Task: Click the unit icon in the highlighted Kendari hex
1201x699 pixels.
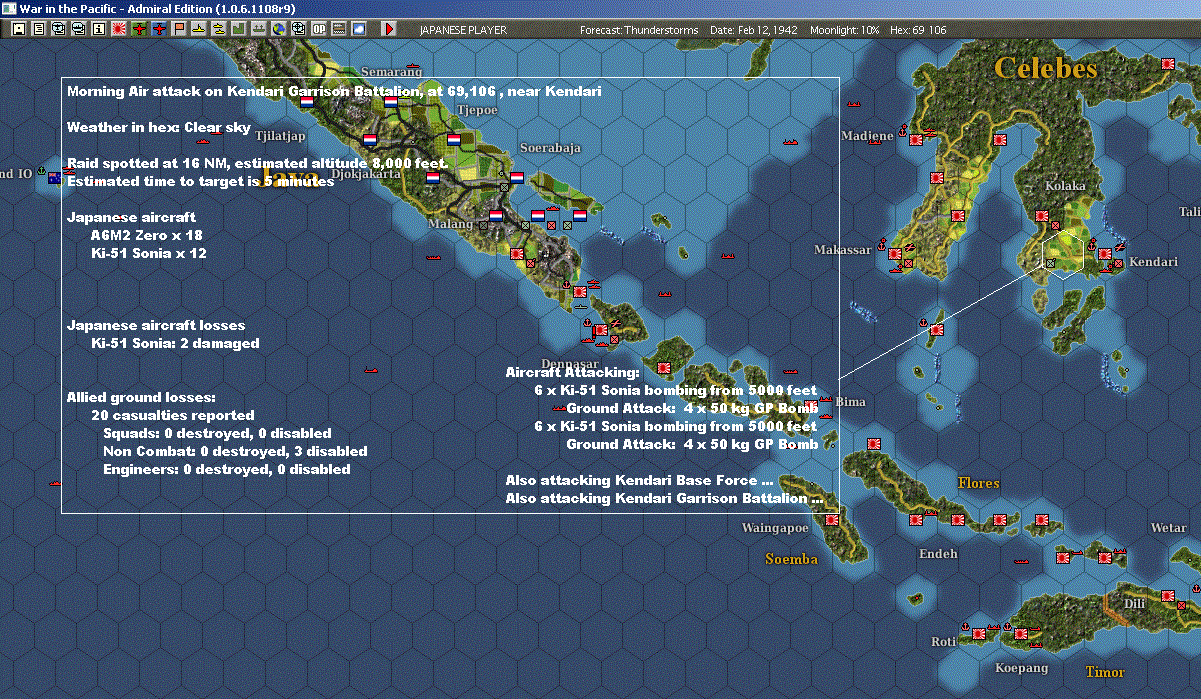Action: click(1050, 262)
